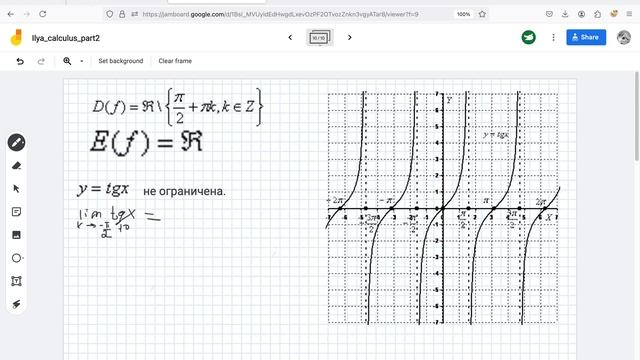Pick the Circle shape tool
Viewport: 640px width, 360px height.
16,258
